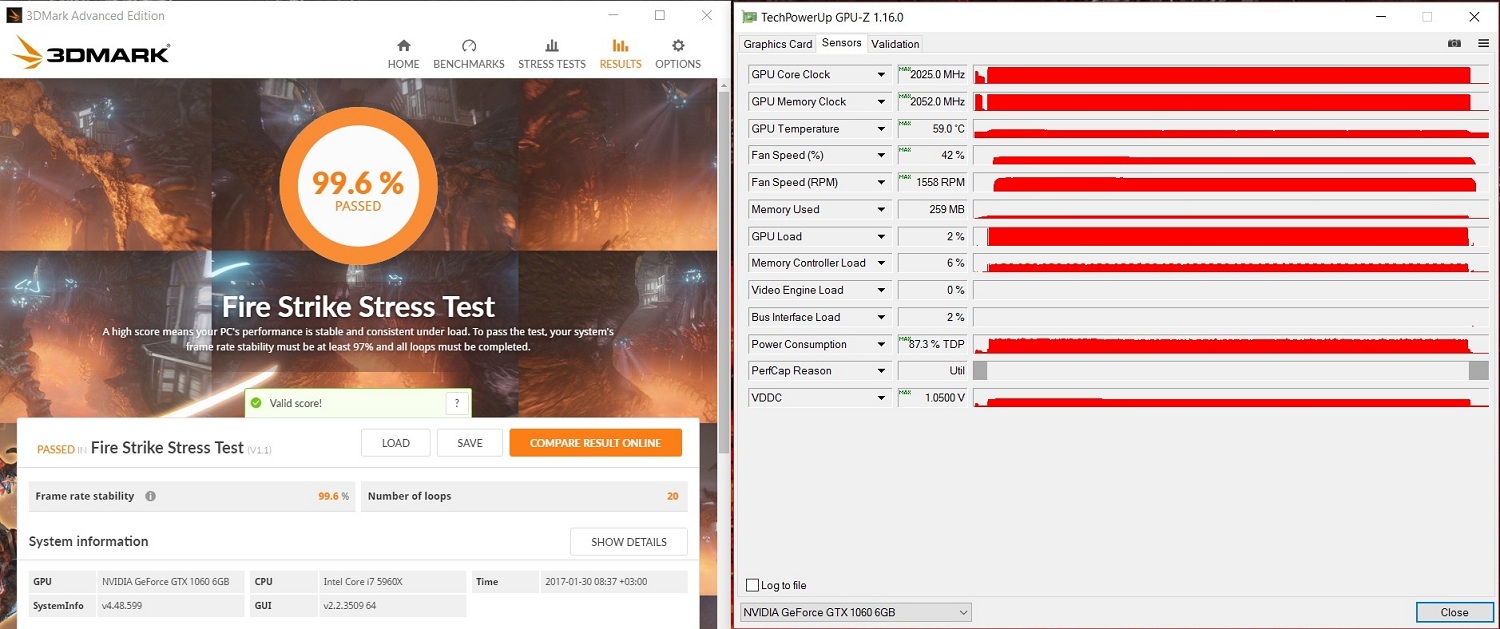Click the green Valid score check icon

(256, 403)
